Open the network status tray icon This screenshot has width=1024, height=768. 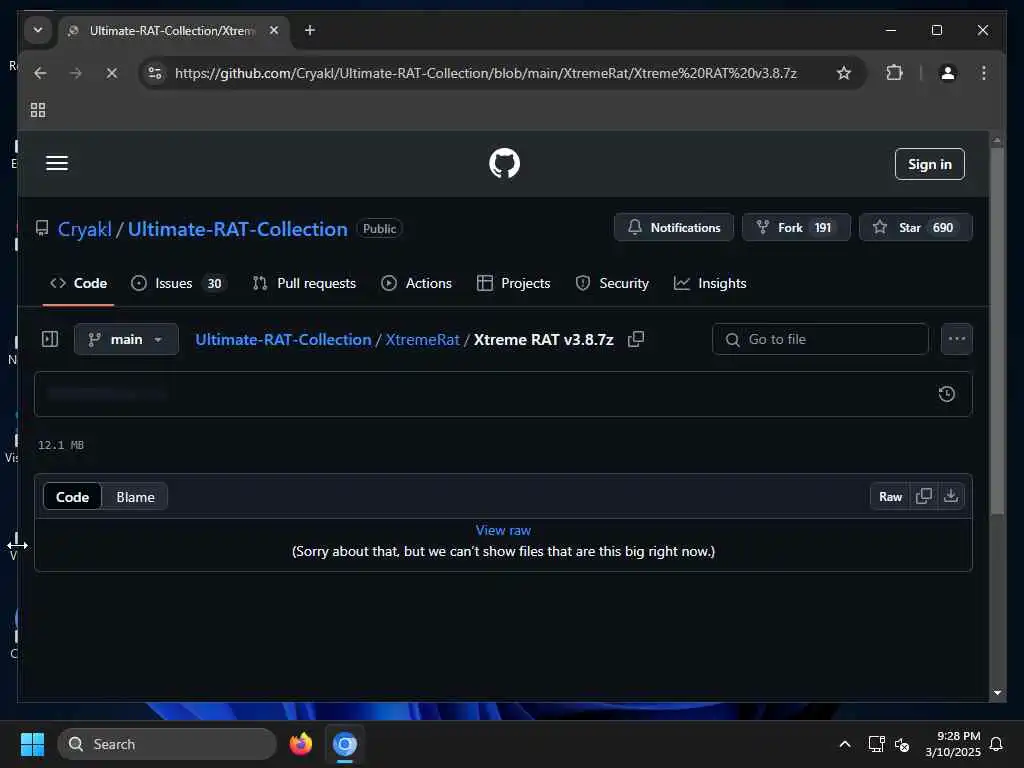pos(876,744)
